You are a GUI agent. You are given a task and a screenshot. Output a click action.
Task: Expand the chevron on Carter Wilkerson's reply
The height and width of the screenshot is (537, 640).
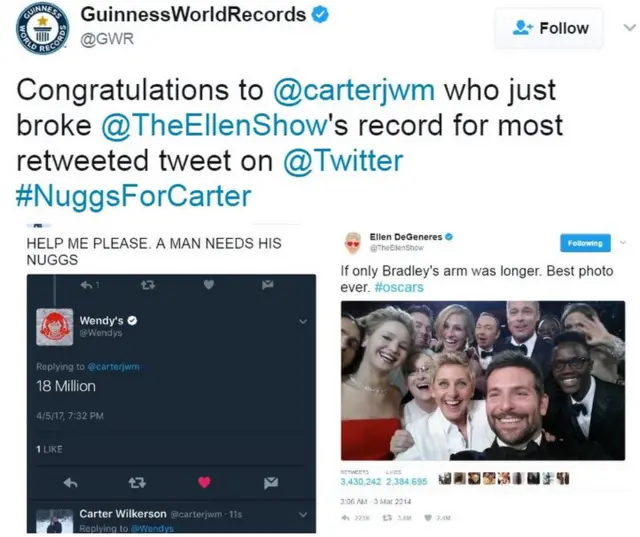coord(302,515)
